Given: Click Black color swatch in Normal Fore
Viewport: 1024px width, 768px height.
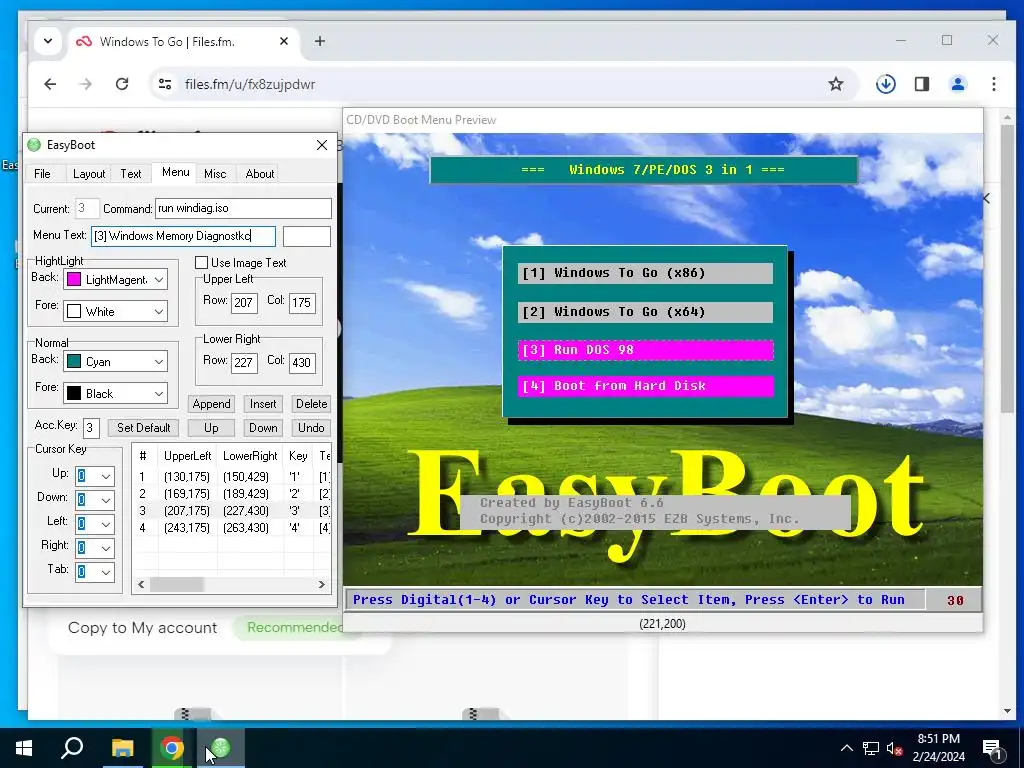Looking at the screenshot, I should (74, 394).
